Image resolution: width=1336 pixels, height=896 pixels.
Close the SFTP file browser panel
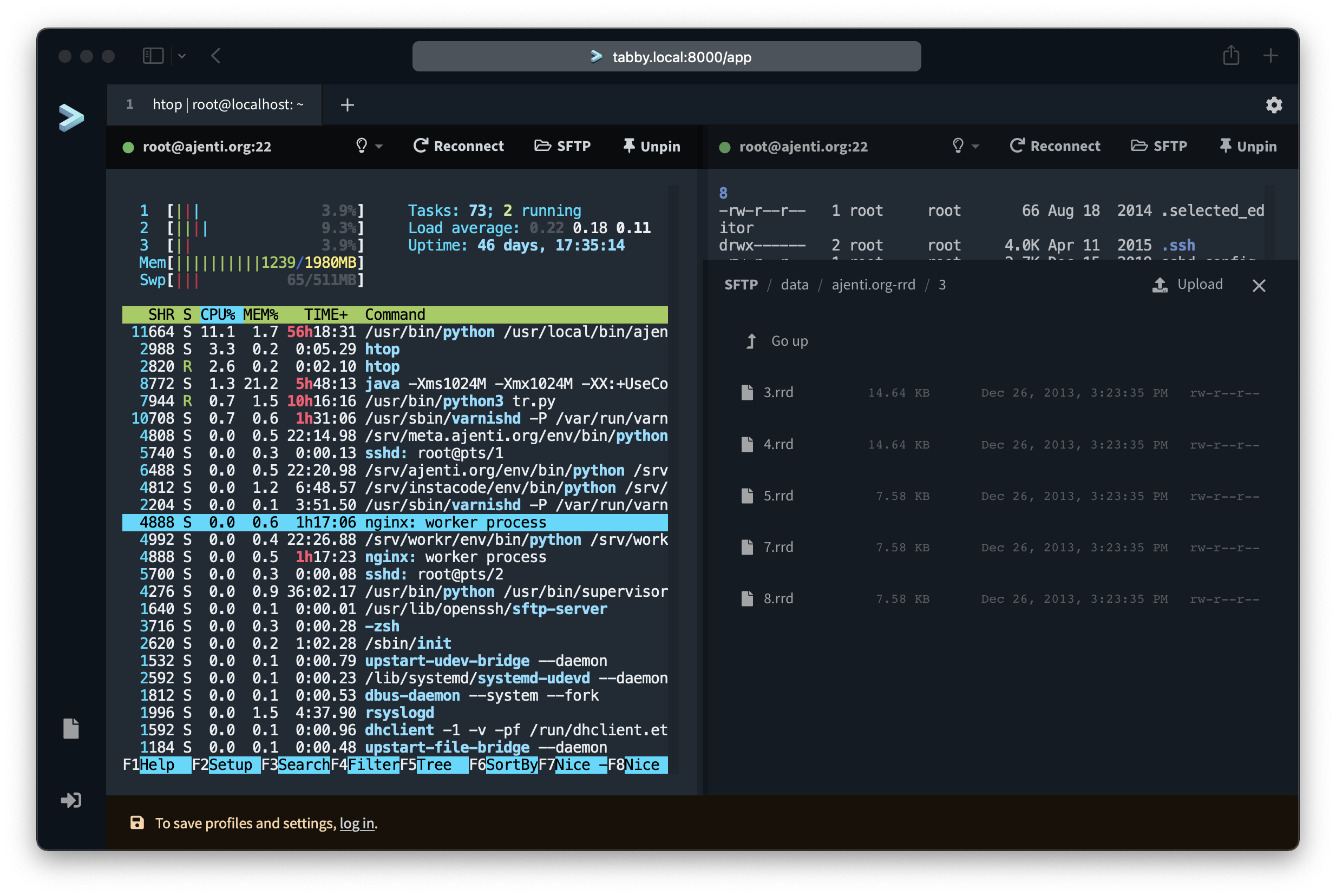click(1259, 285)
